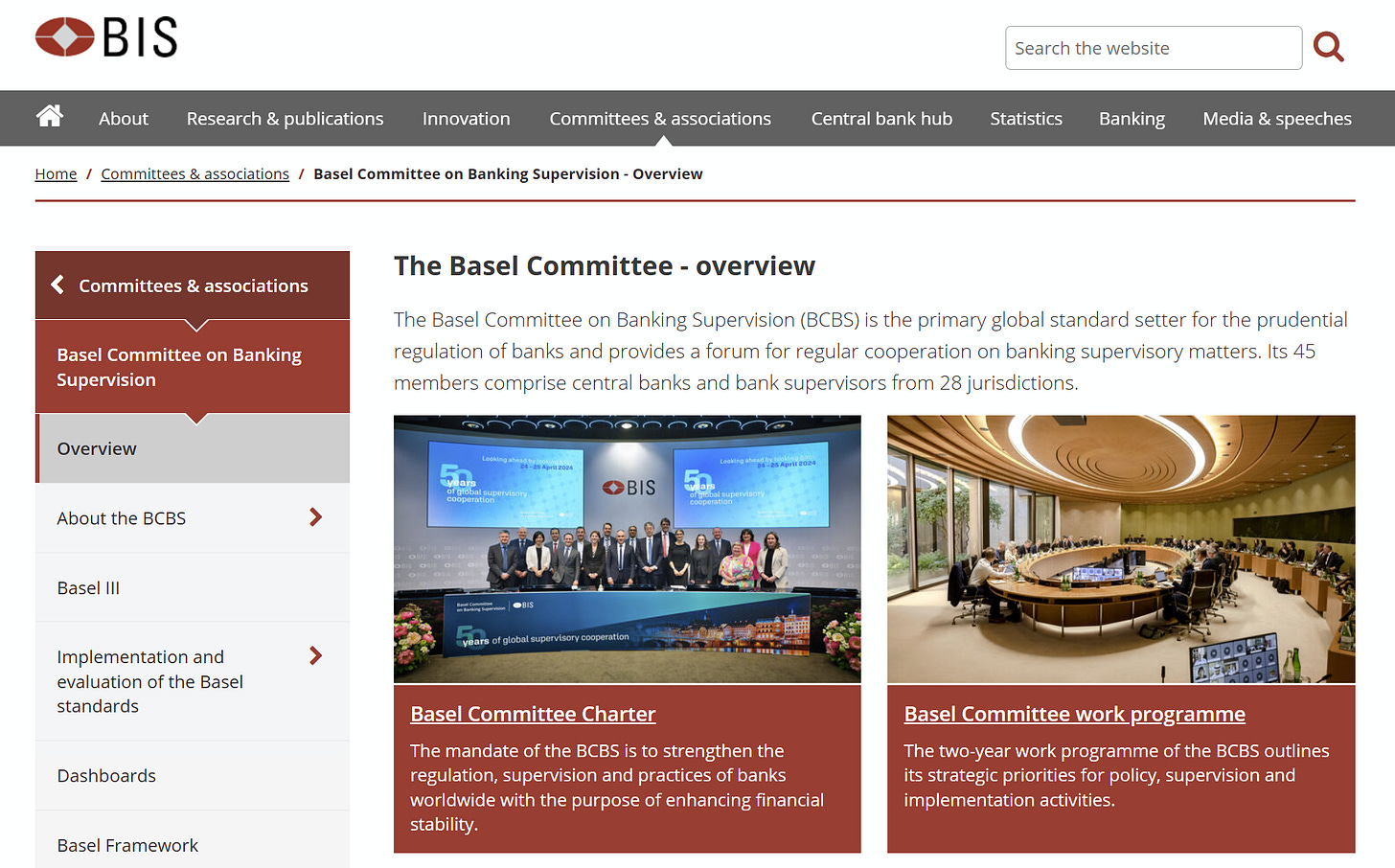Open Basel Committee work programme link
Image resolution: width=1395 pixels, height=868 pixels.
coord(1074,714)
